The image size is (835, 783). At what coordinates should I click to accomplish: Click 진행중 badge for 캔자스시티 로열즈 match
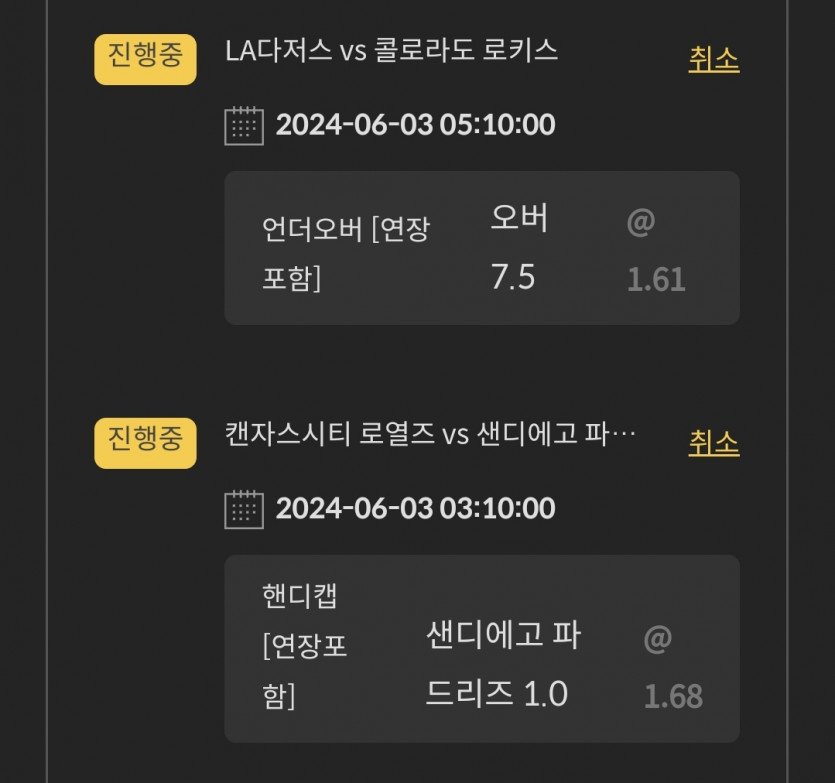click(145, 442)
